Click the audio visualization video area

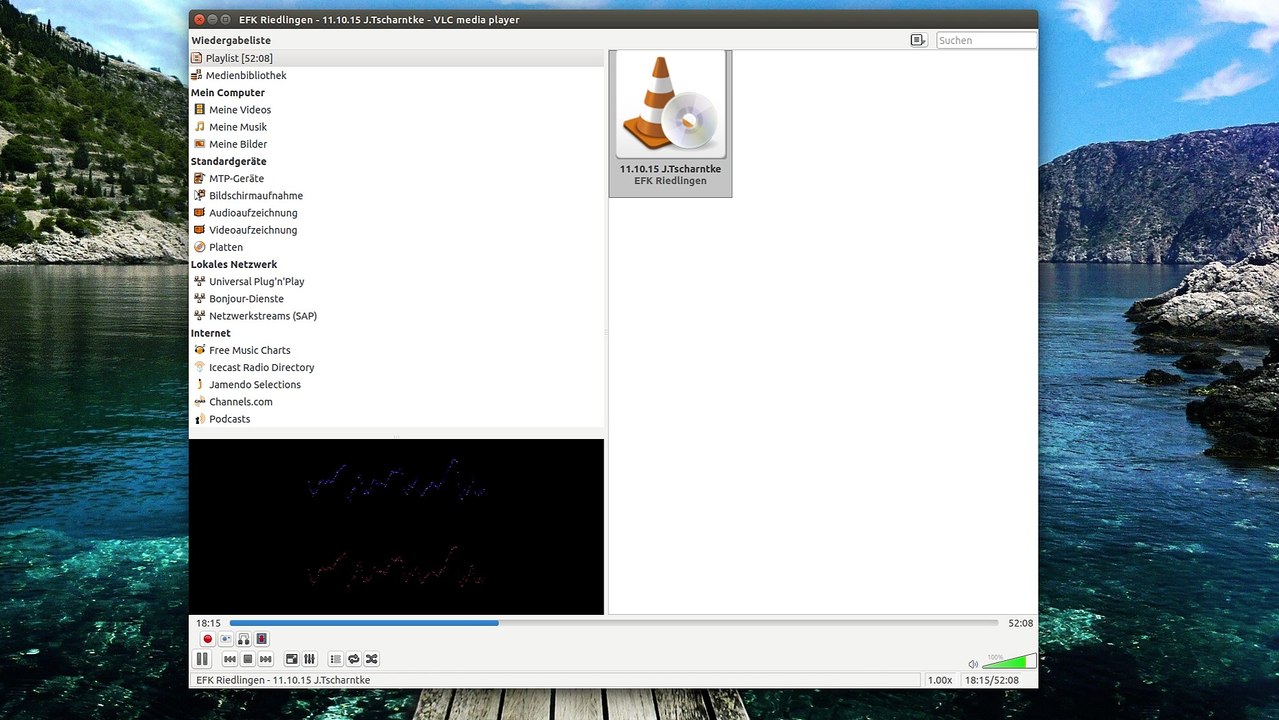coord(396,527)
